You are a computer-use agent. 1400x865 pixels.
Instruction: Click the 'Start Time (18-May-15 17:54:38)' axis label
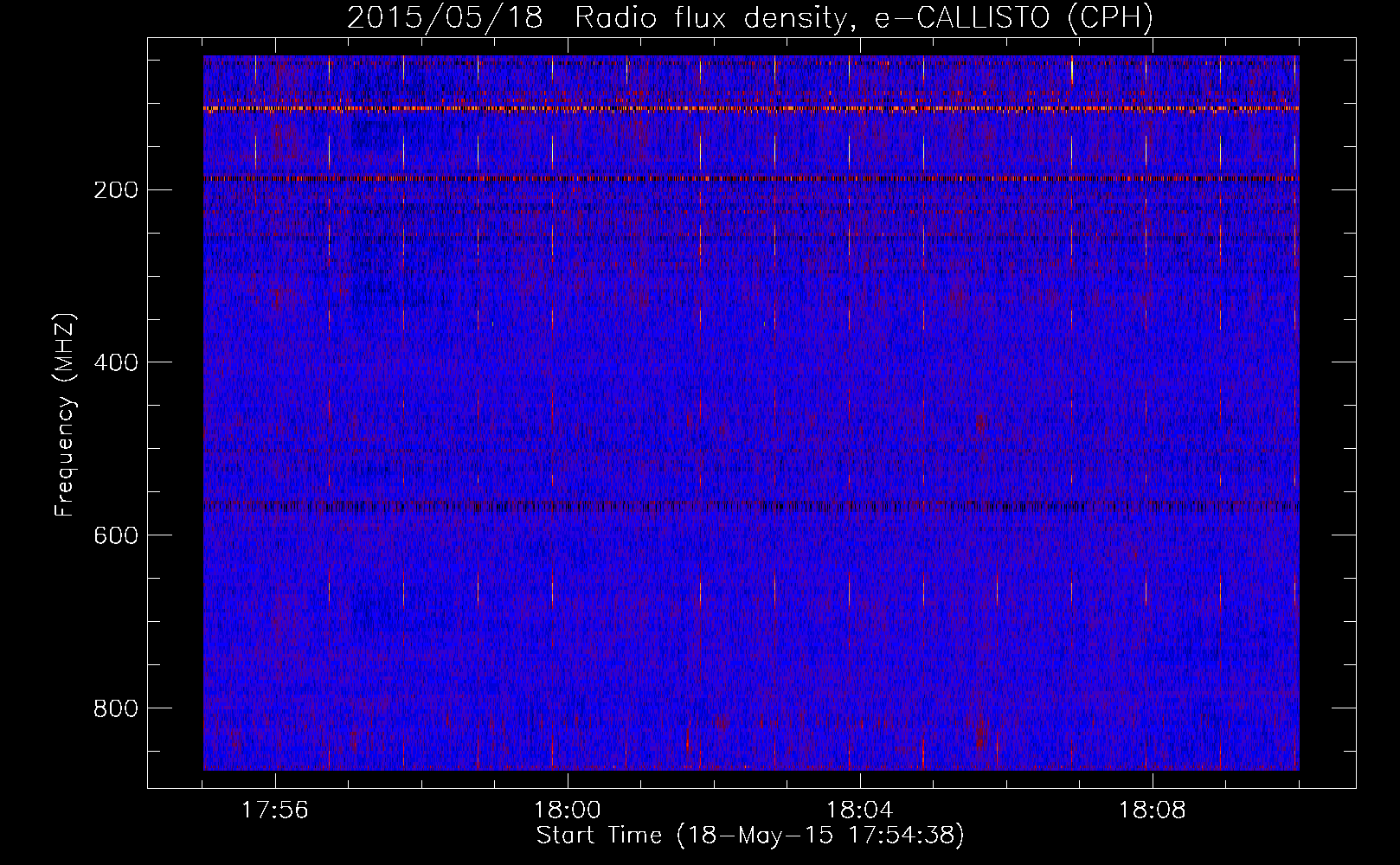click(x=750, y=836)
